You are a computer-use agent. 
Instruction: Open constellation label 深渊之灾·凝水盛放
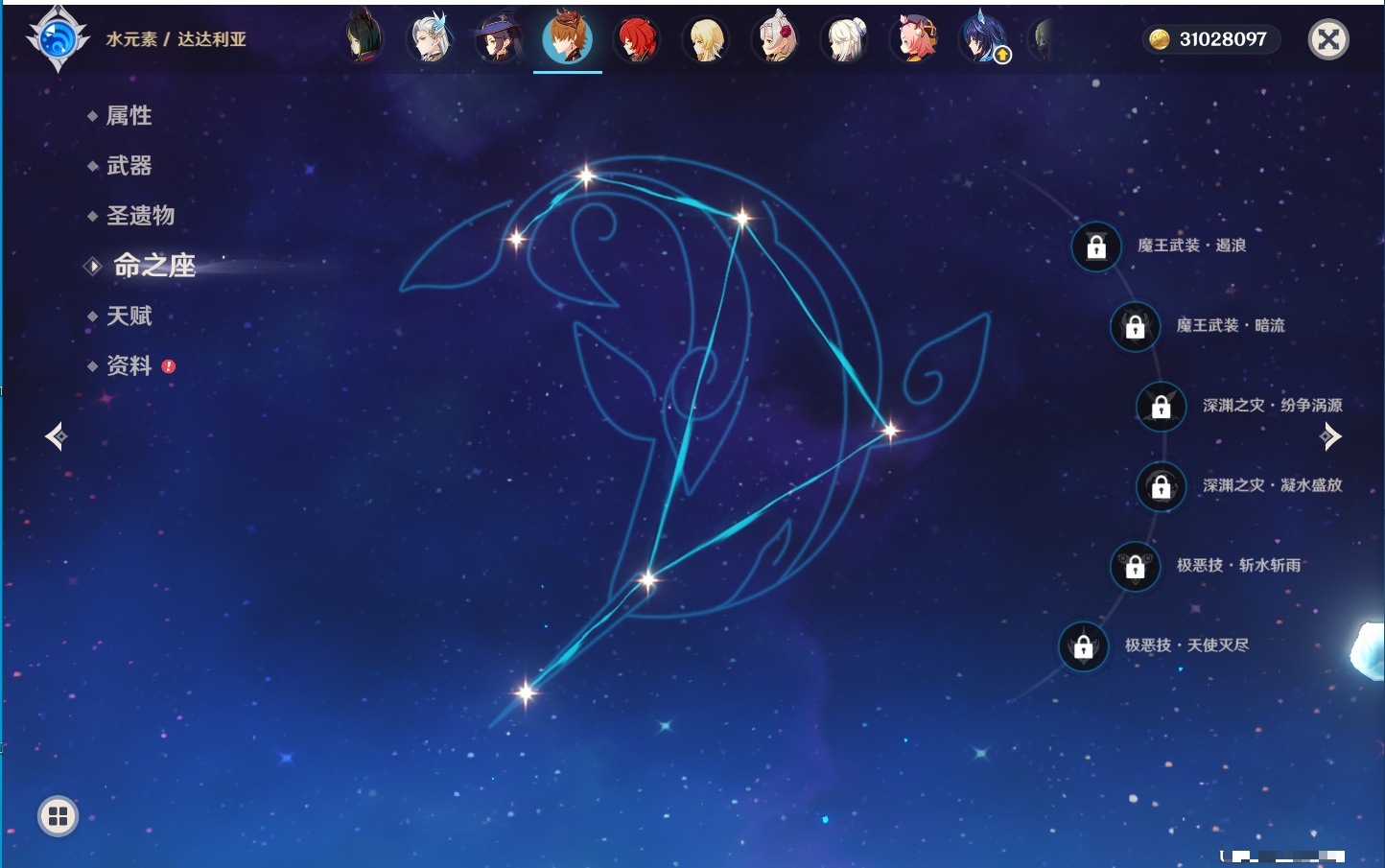point(1273,485)
